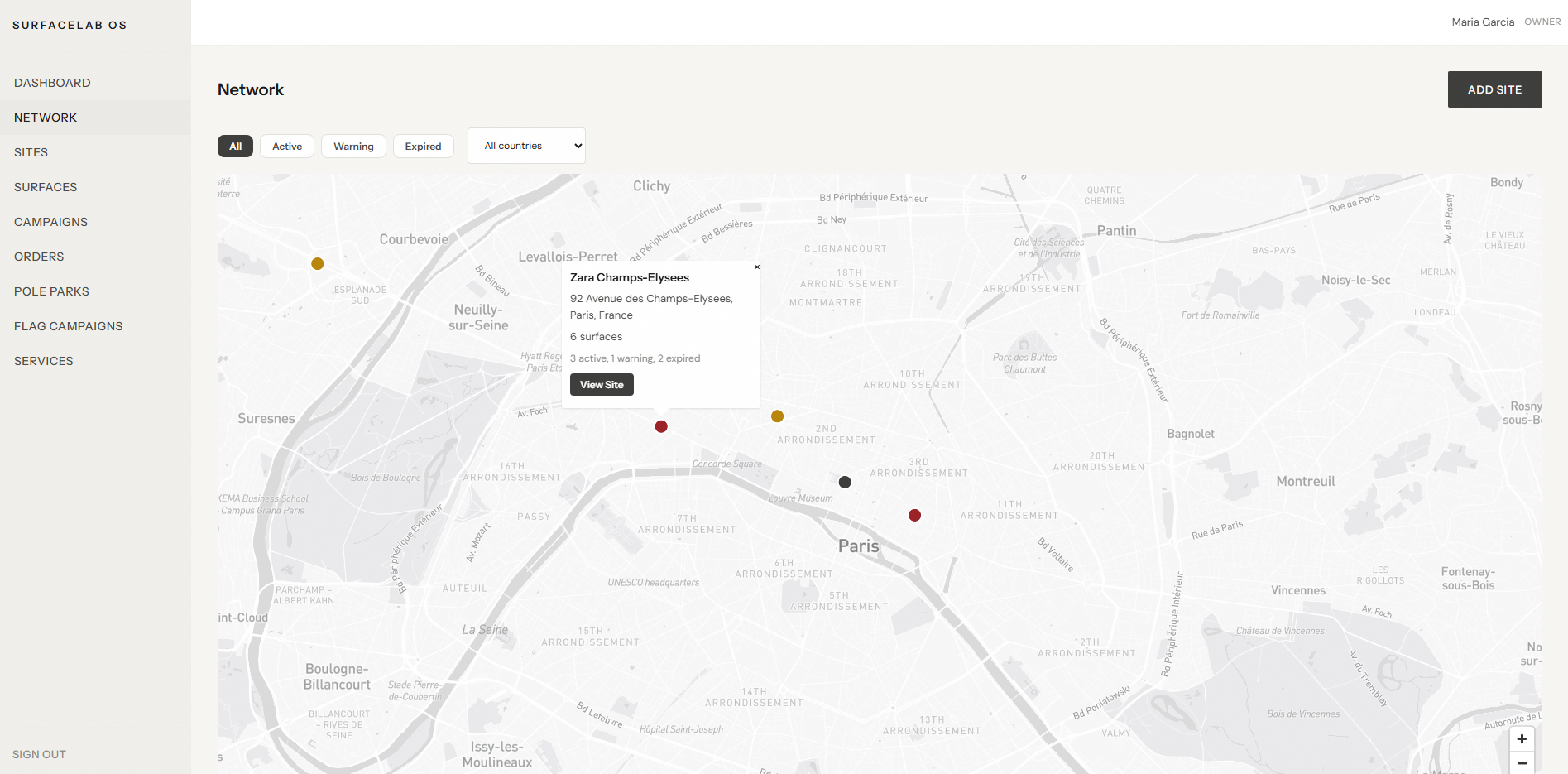Select the yellow marker near the 2nd arrondissement

(x=777, y=416)
